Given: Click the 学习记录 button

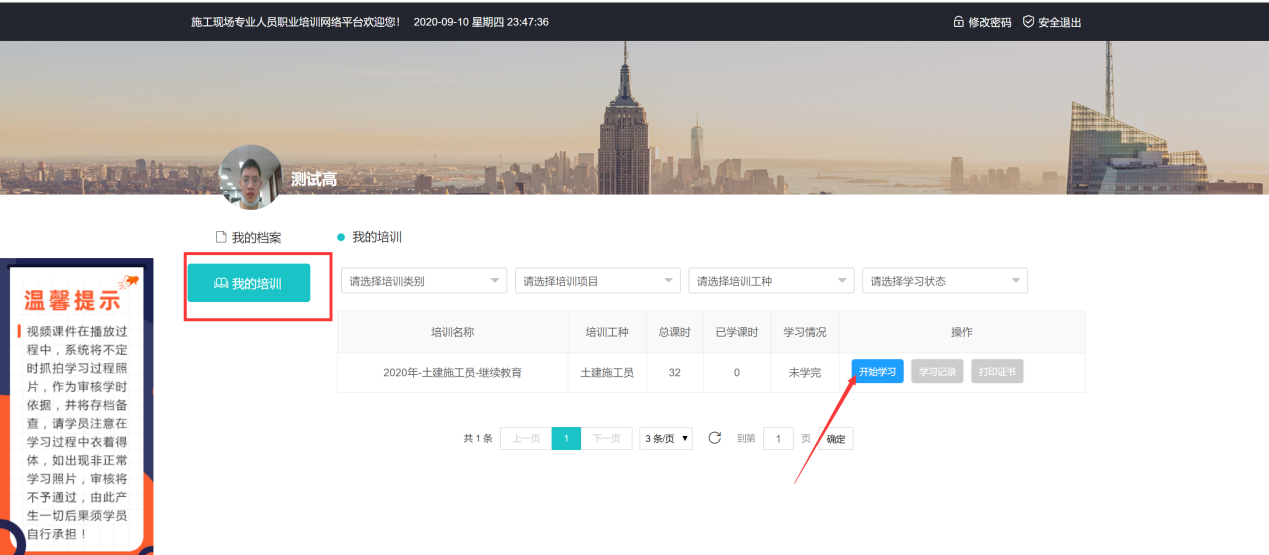Looking at the screenshot, I should pyautogui.click(x=937, y=372).
